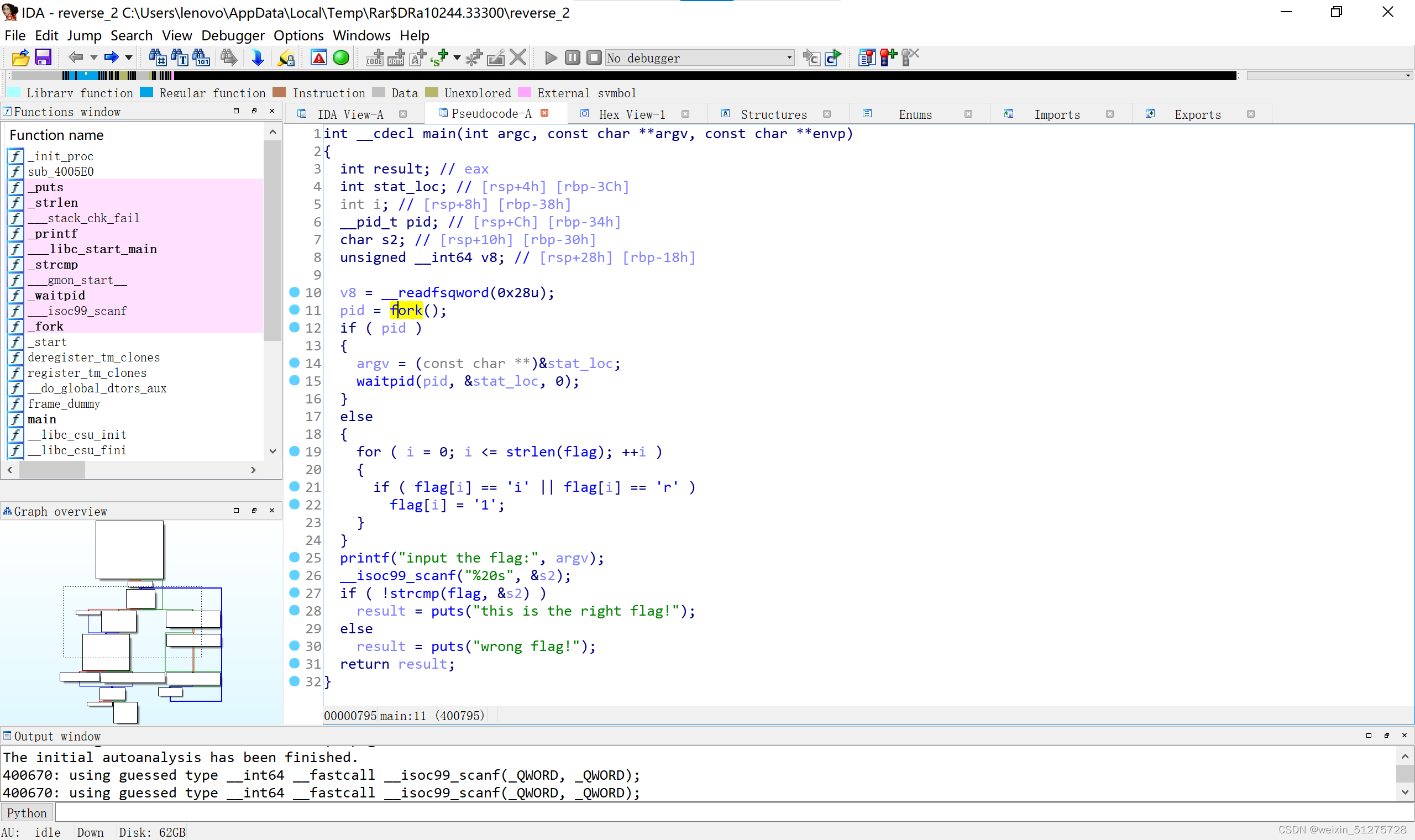1415x840 pixels.
Task: Click the Regular function blue legend swatch
Action: pos(146,92)
